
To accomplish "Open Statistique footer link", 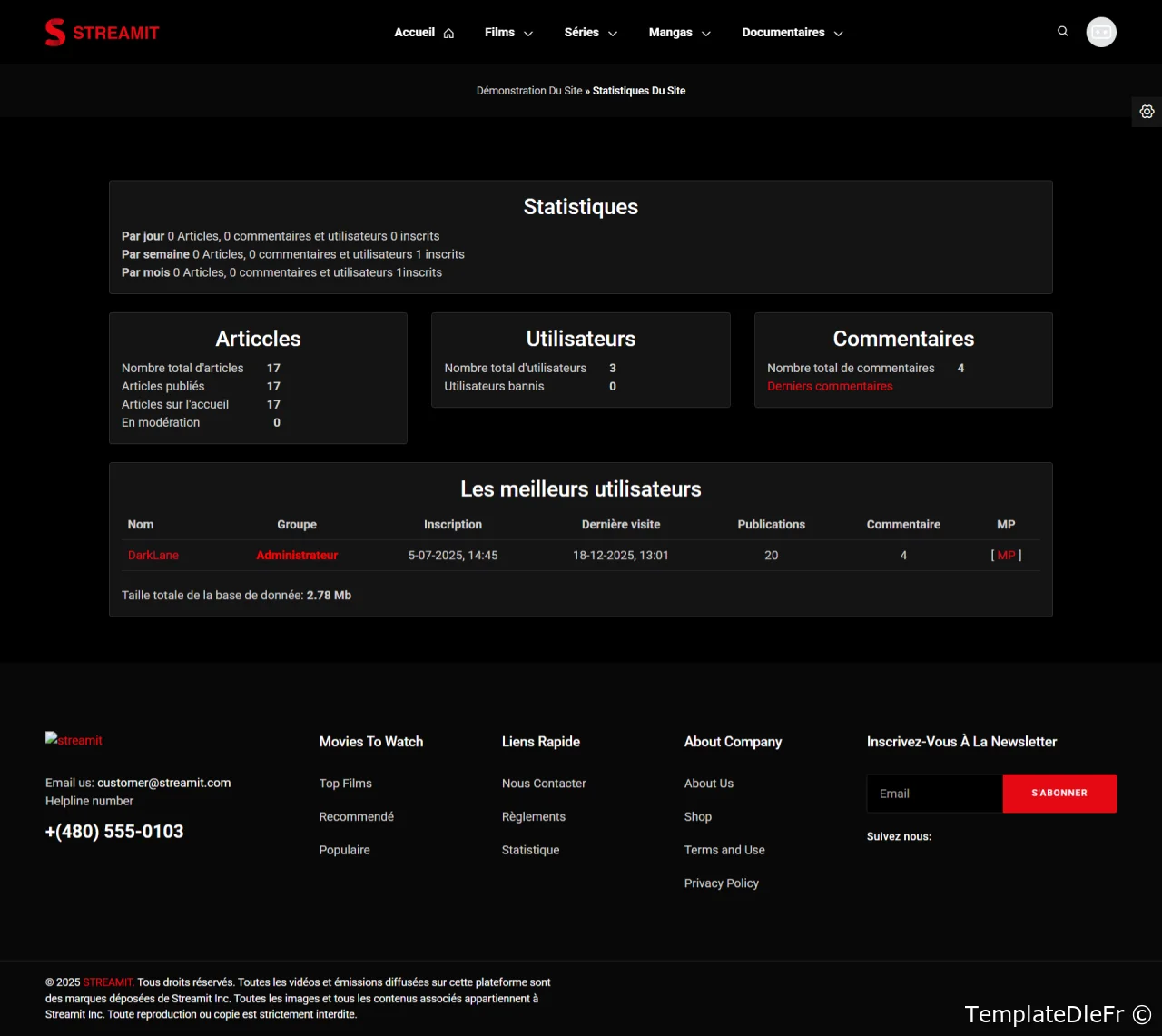I will point(530,850).
